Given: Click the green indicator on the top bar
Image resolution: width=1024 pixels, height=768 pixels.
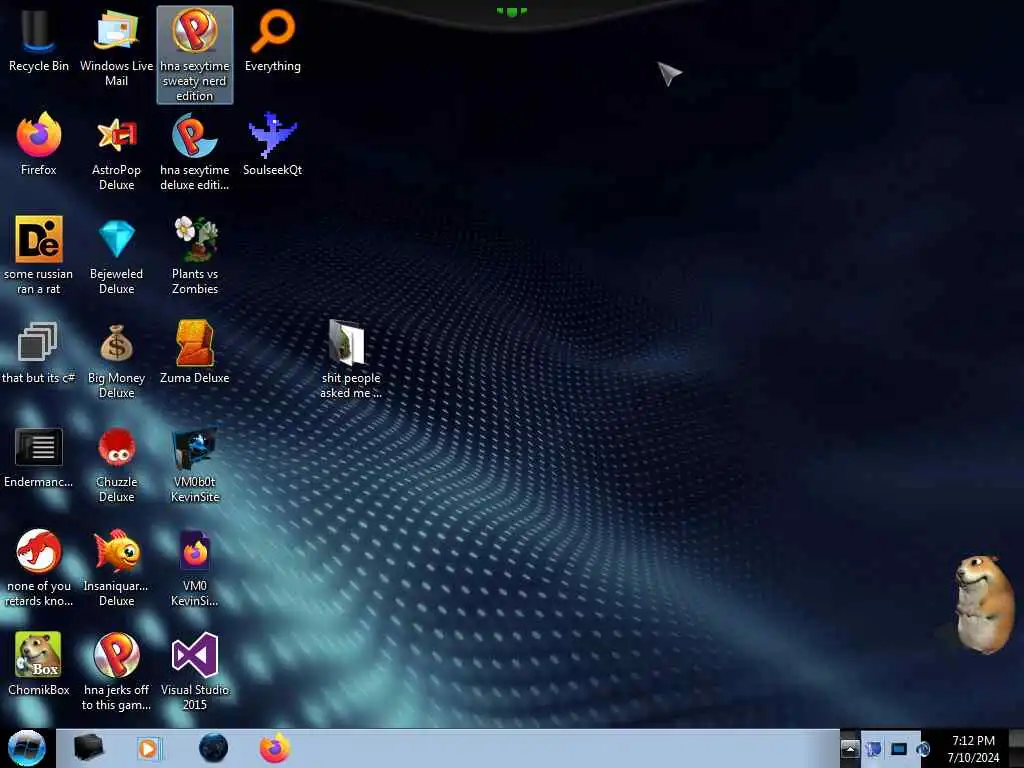Looking at the screenshot, I should click(511, 11).
